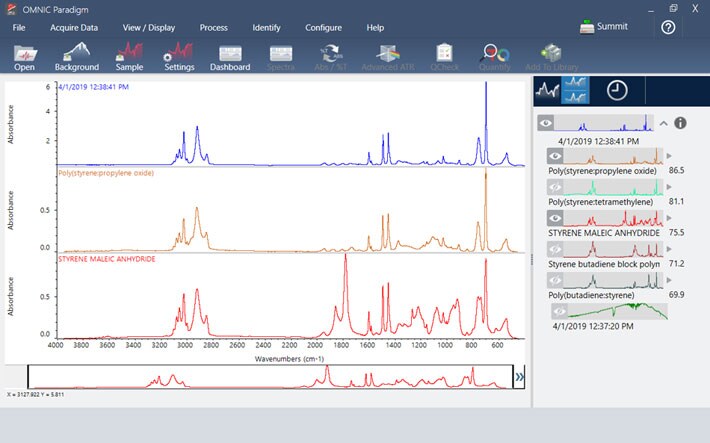Expand details arrow for Styrene butadiene block
The height and width of the screenshot is (443, 710).
(669, 249)
